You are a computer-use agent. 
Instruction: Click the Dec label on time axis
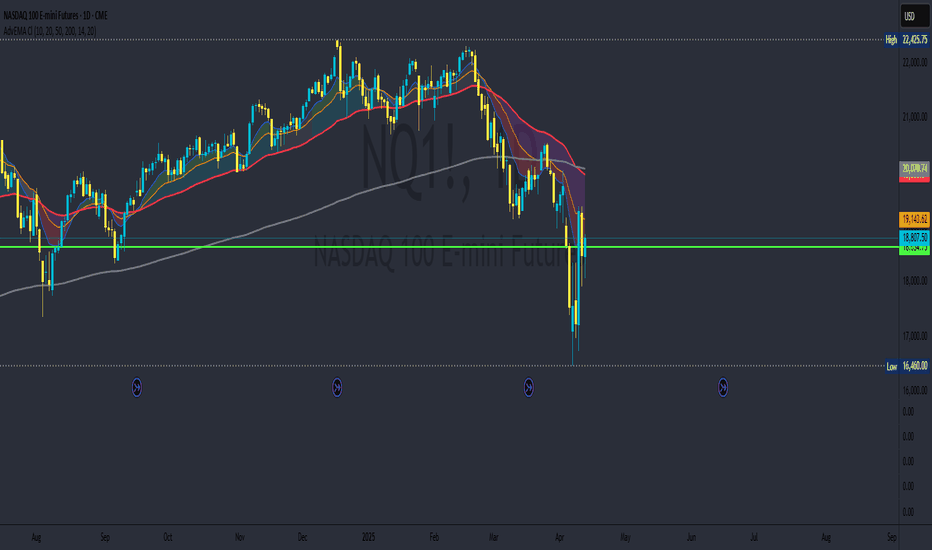(302, 538)
